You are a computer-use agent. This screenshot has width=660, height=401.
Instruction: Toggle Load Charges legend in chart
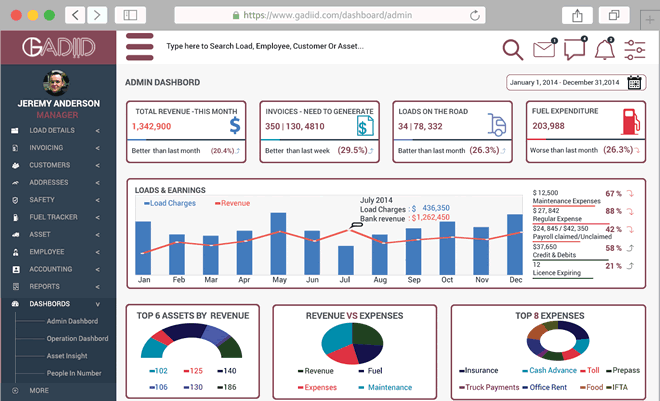click(166, 203)
